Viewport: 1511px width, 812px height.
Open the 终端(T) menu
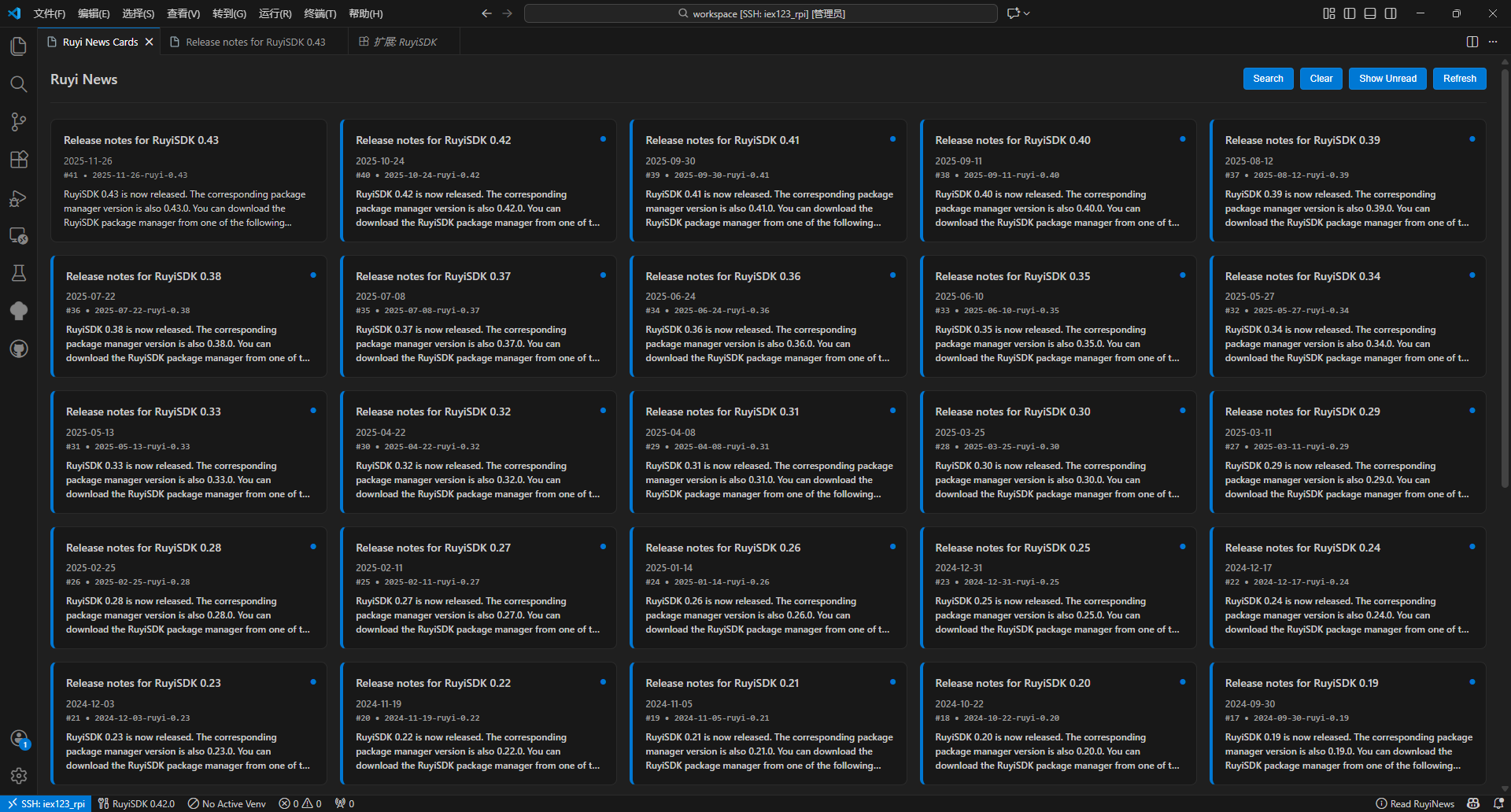click(320, 13)
